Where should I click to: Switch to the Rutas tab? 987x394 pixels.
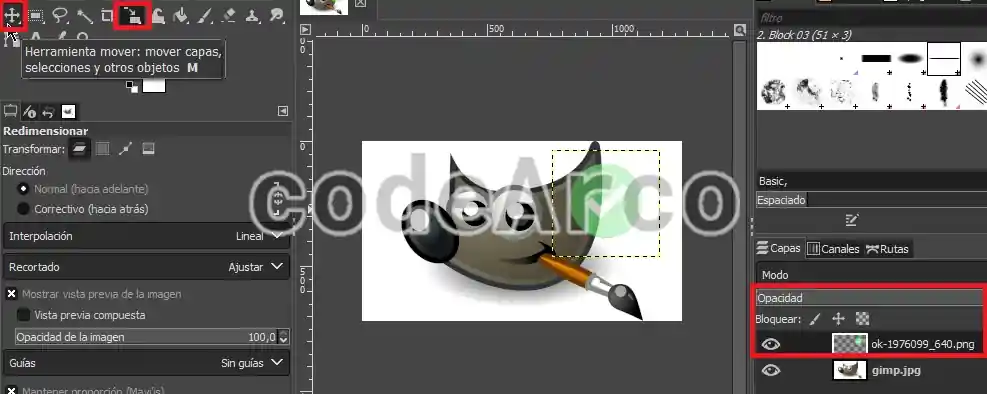point(887,249)
